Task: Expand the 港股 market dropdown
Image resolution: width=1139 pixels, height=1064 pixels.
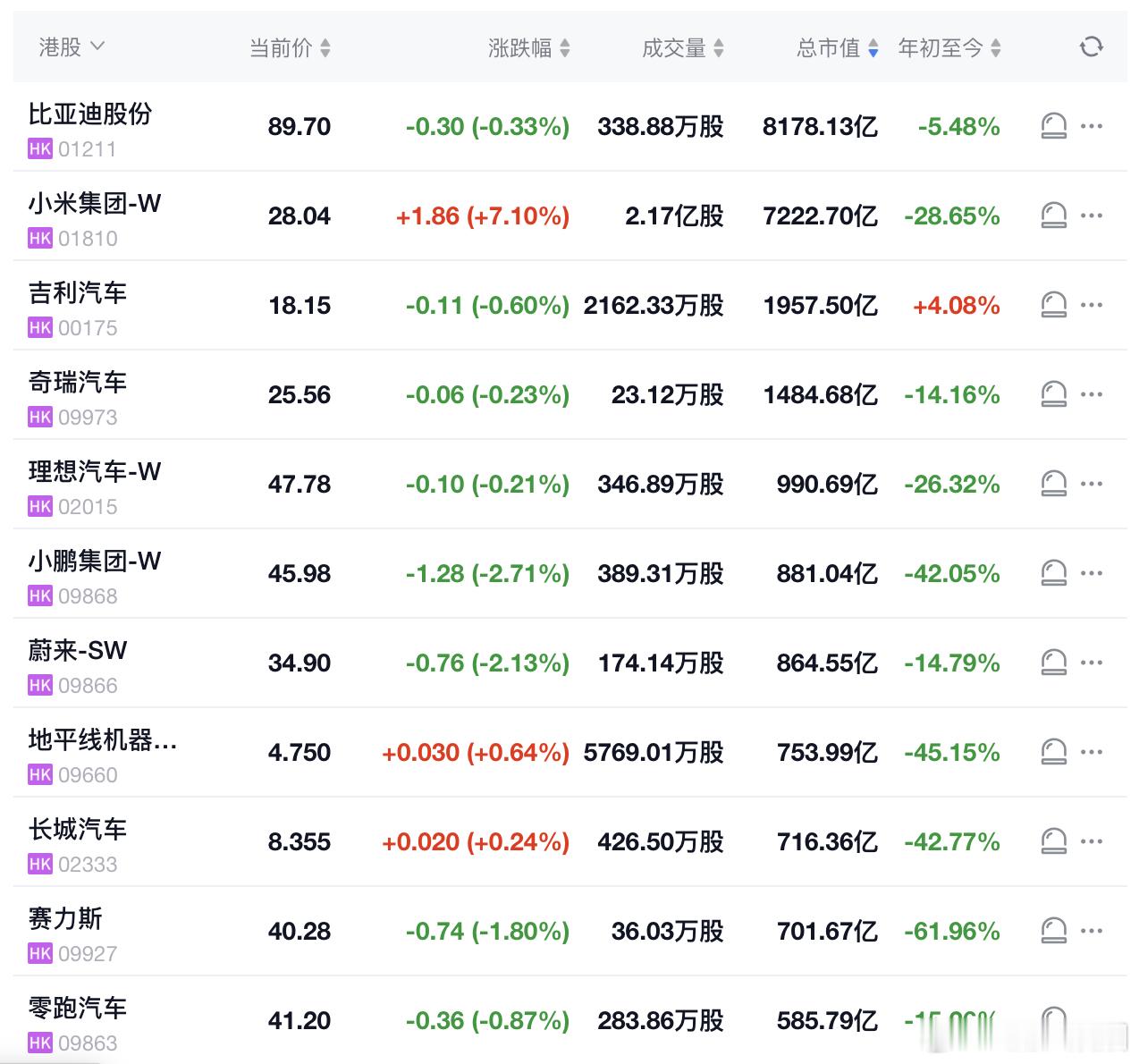Action: point(72,46)
